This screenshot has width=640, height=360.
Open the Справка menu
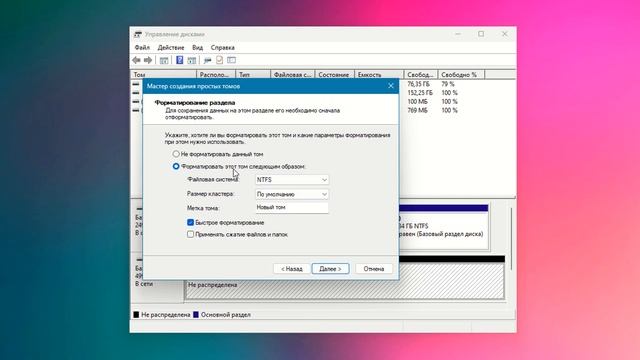(x=222, y=48)
